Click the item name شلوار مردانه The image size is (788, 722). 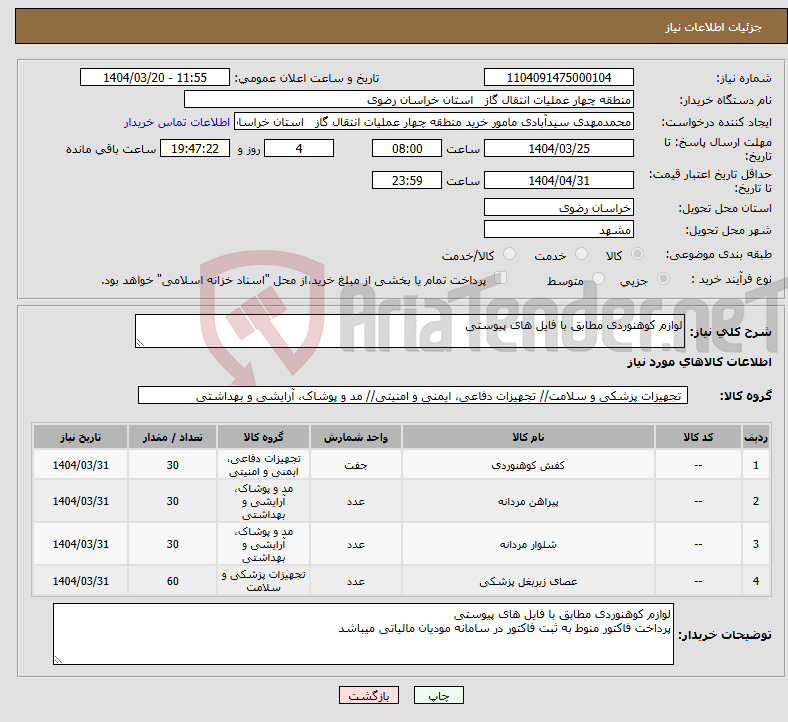pyautogui.click(x=528, y=544)
